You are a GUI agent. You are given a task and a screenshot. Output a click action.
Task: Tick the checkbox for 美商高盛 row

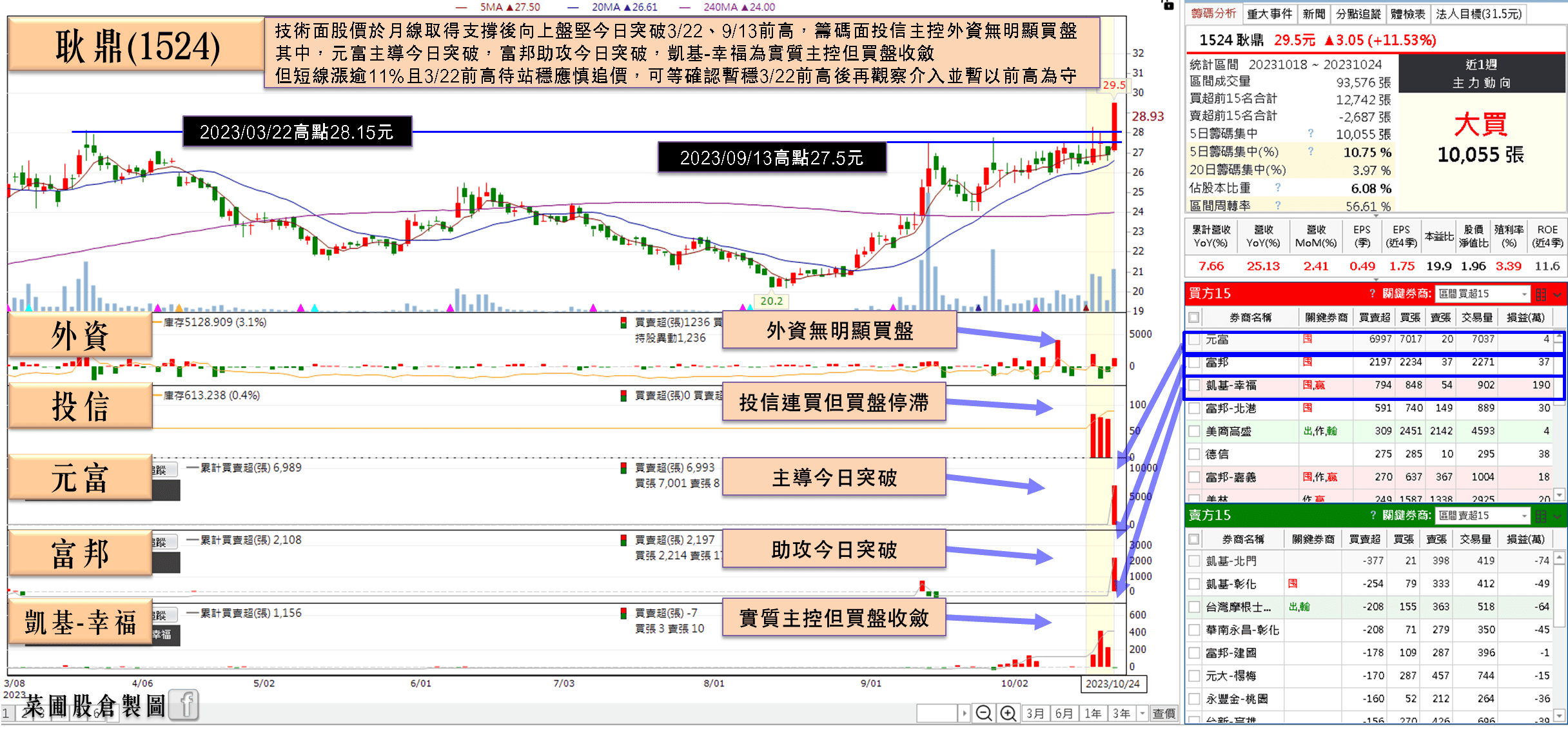click(1195, 431)
